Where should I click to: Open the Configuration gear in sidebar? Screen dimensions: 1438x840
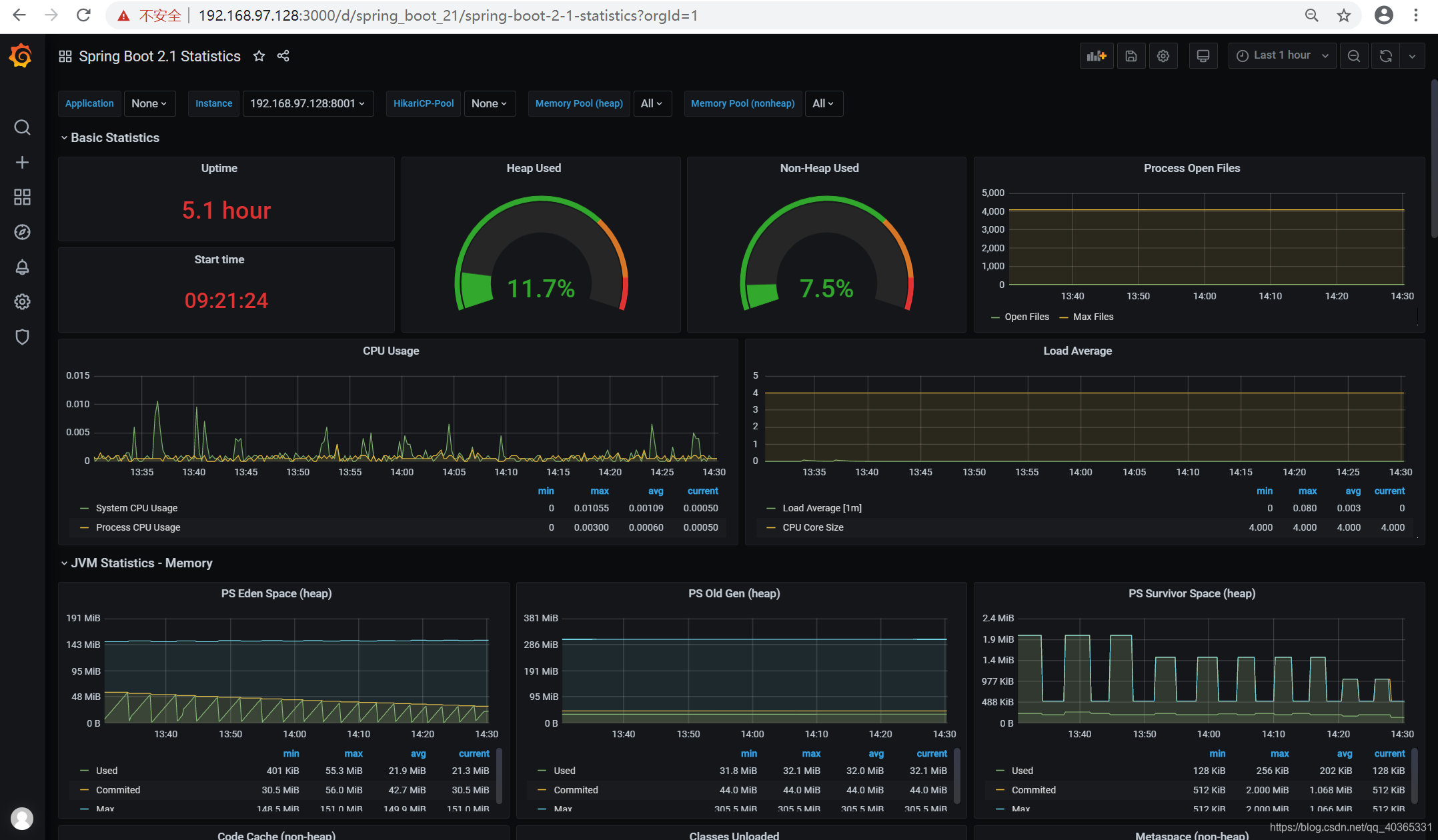(22, 302)
